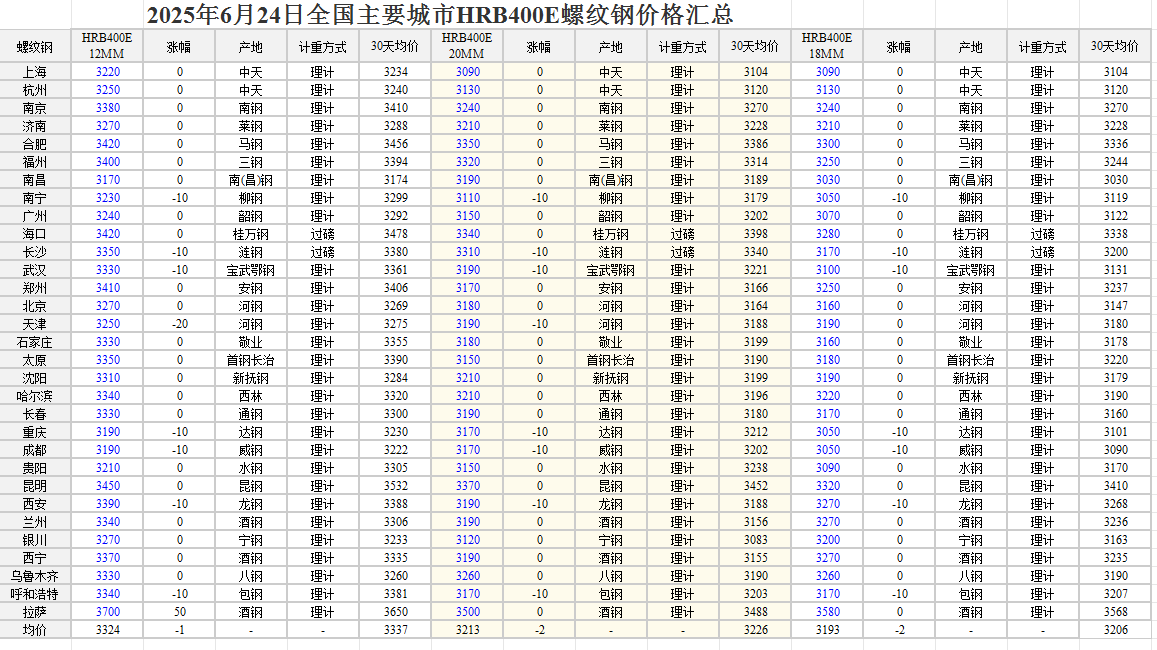Click the 螺纹钢 header cell
This screenshot has width=1157, height=650.
pyautogui.click(x=35, y=47)
